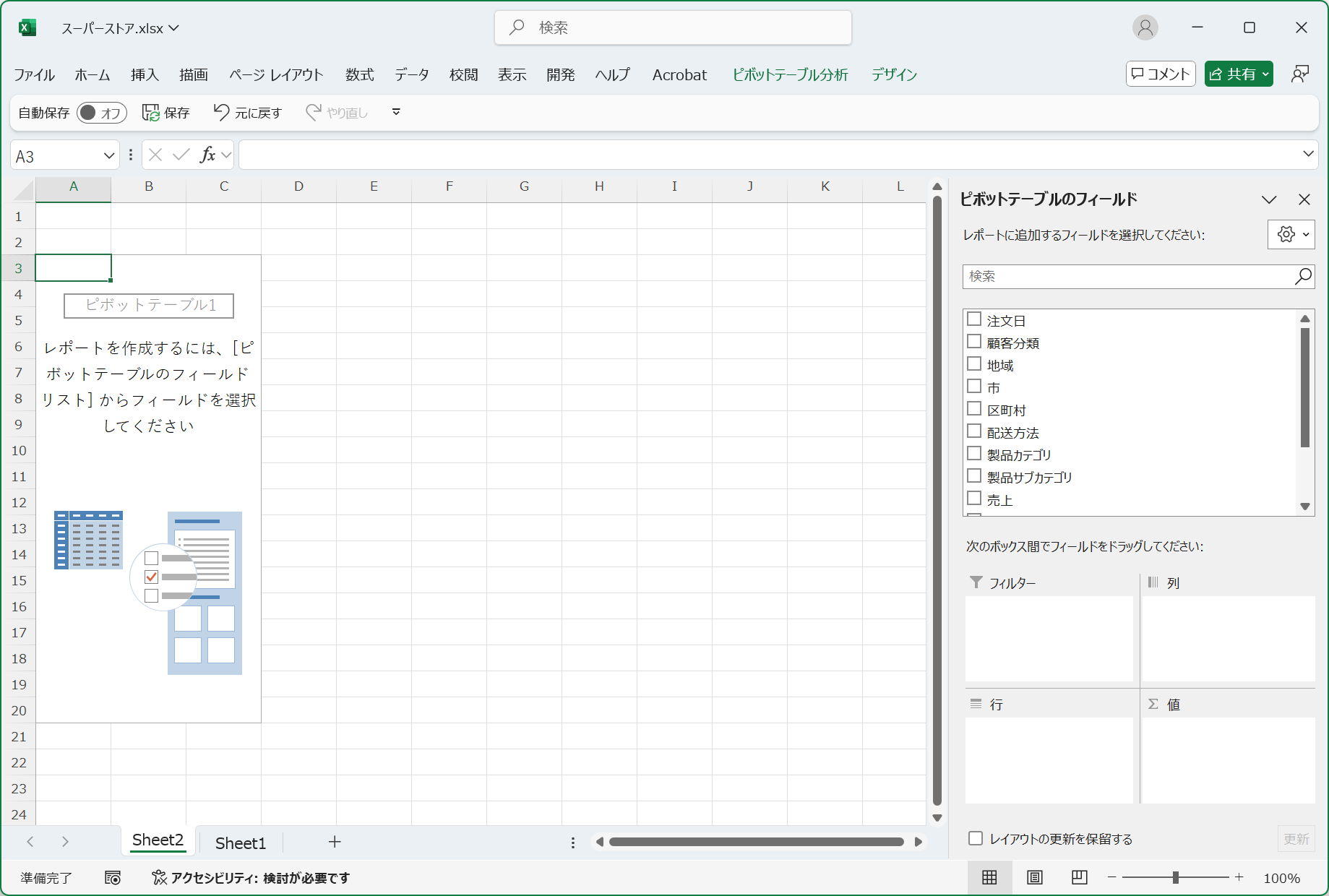Switch to page break preview icon
Screen dimensions: 1329x896
1080,877
